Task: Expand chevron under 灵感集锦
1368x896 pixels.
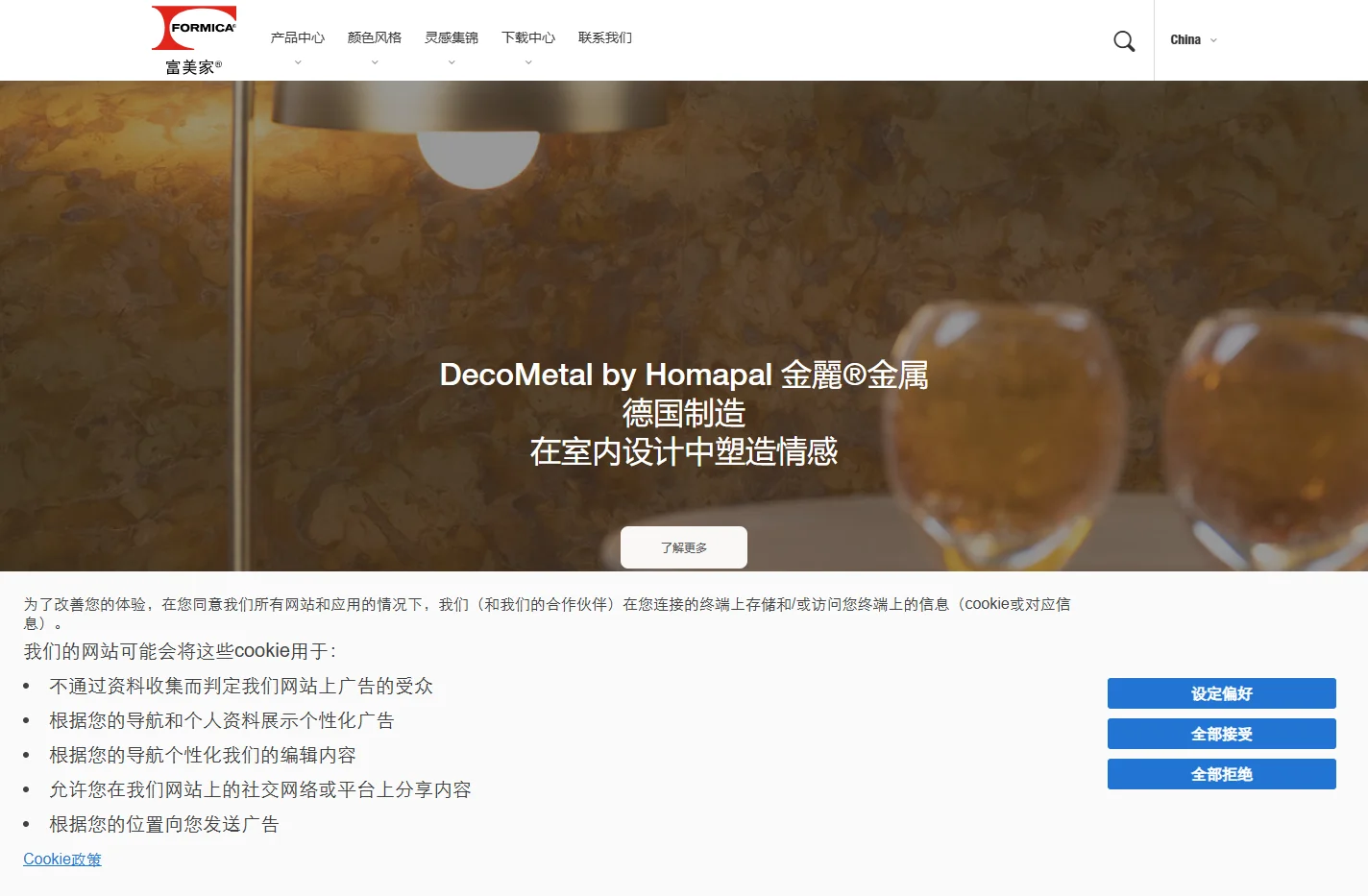Action: (x=452, y=62)
